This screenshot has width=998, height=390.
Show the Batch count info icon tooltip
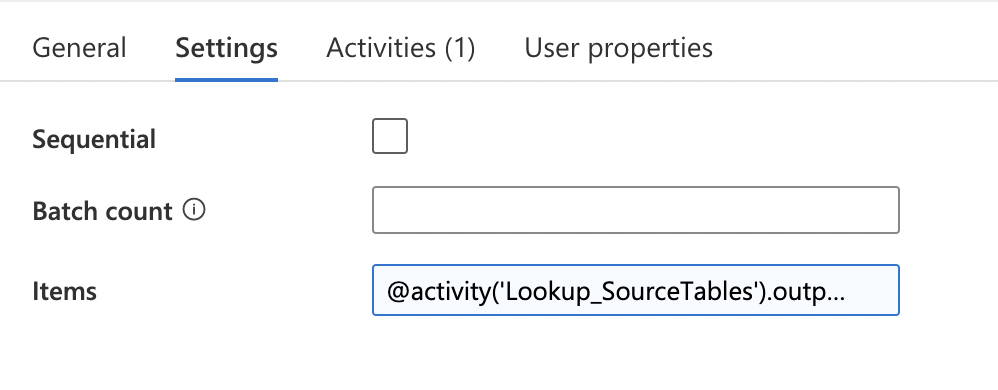pyautogui.click(x=194, y=209)
